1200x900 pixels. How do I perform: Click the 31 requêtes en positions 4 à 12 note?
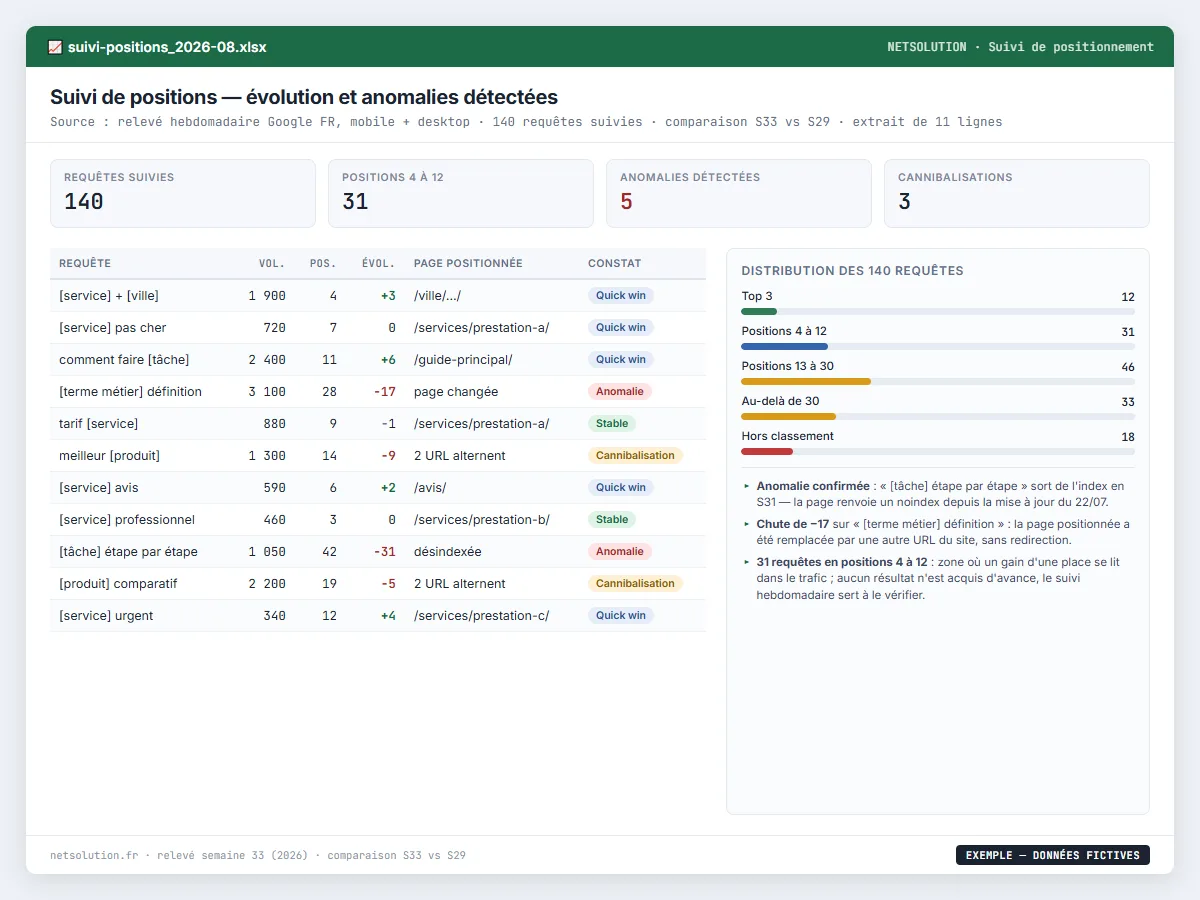pyautogui.click(x=938, y=578)
